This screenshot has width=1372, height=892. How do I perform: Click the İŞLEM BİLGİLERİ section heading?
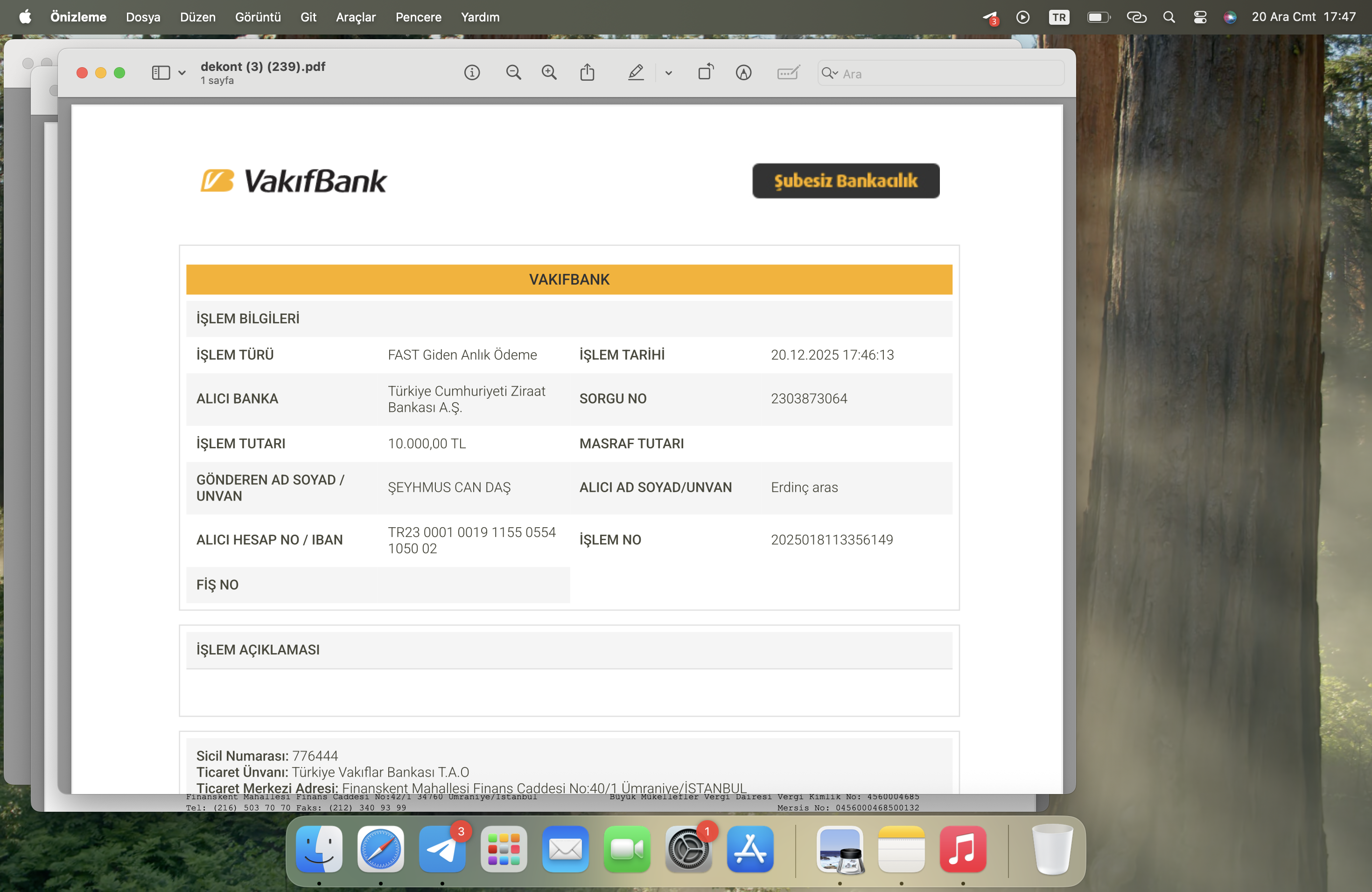[x=248, y=319]
